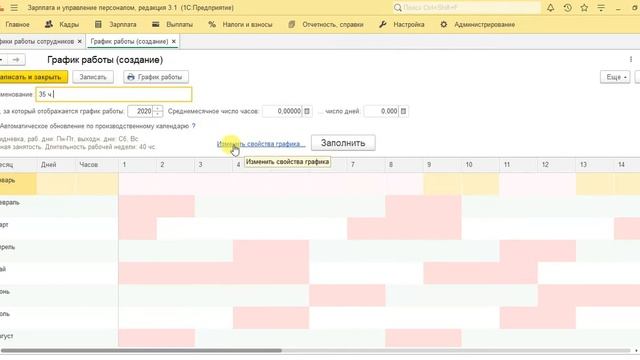Click the day 1 column header
This screenshot has width=640, height=360.
(138, 164)
